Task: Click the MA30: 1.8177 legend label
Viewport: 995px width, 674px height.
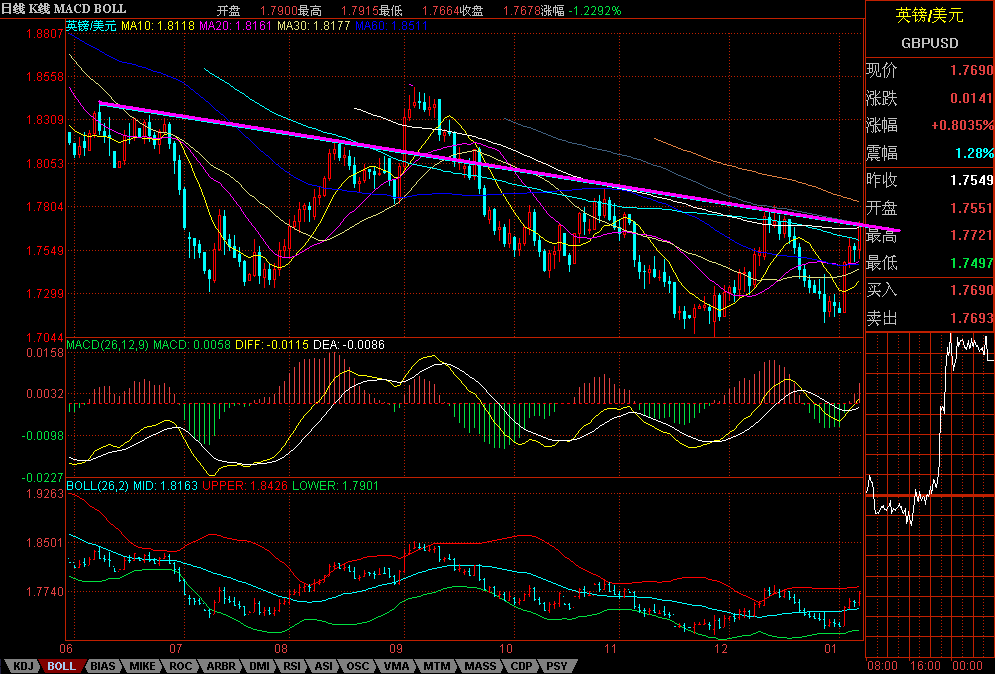Action: point(313,26)
